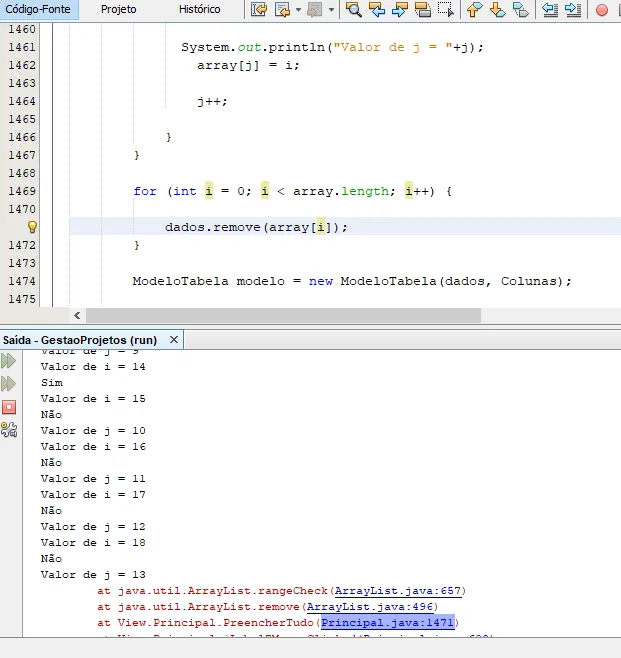
Task: Switch to the Projeto tab
Action: click(119, 9)
